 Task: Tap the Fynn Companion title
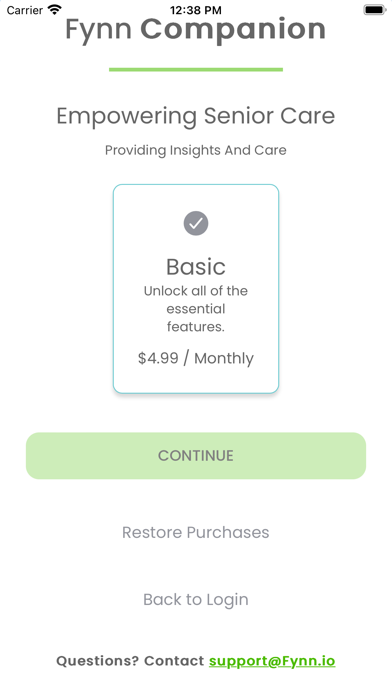(196, 29)
